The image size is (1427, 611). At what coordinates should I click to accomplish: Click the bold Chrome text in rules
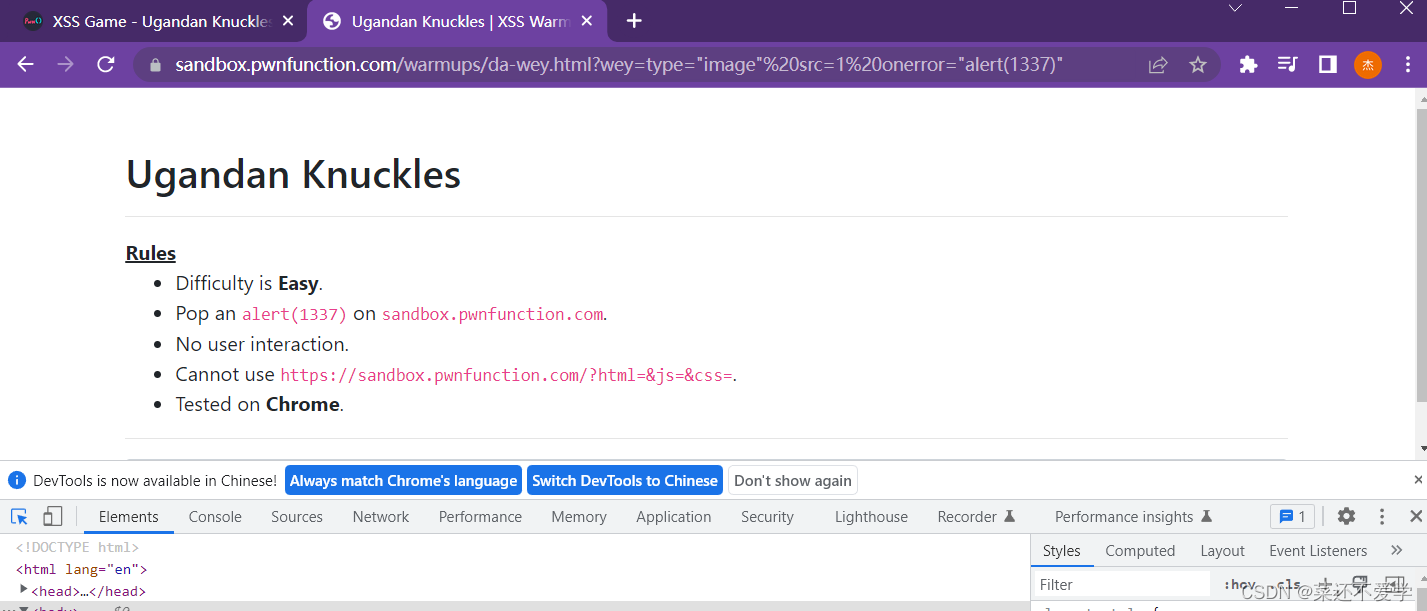click(x=303, y=404)
